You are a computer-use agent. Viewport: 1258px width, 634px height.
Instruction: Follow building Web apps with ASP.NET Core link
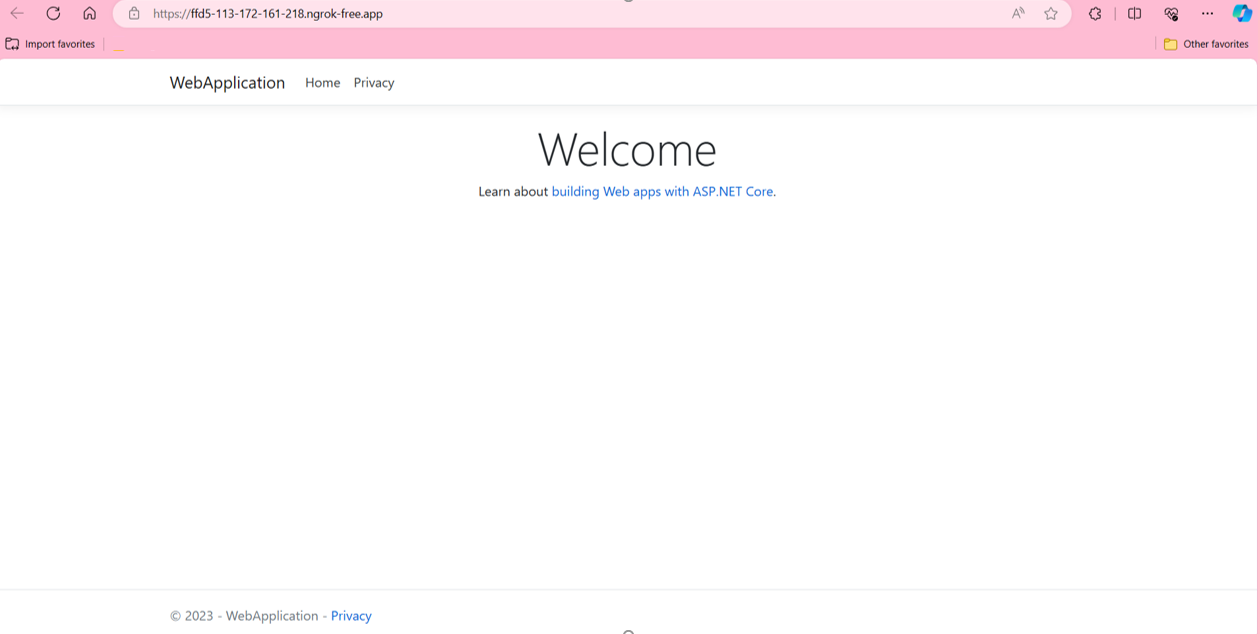tap(663, 191)
